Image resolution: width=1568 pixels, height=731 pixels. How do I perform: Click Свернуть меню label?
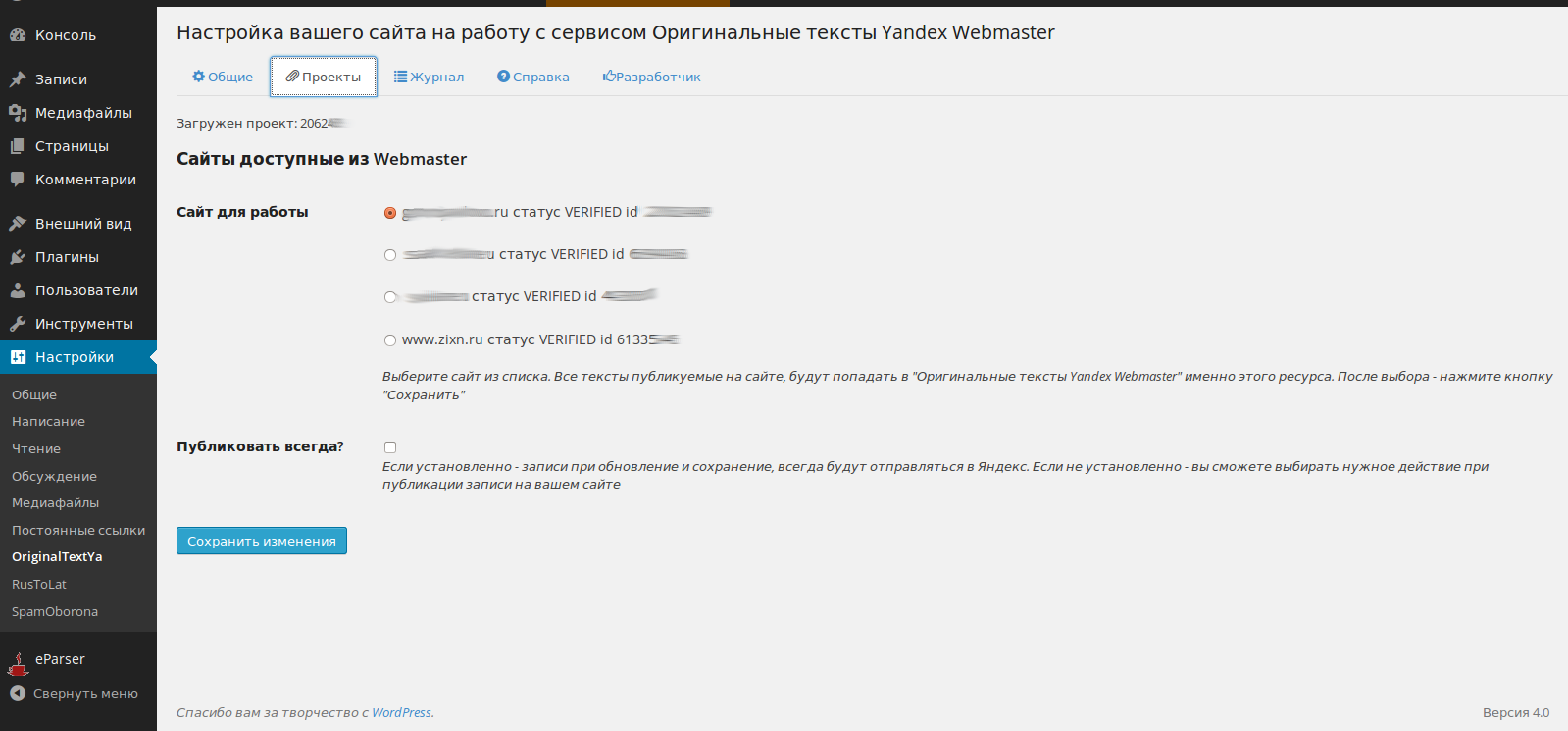(x=85, y=693)
